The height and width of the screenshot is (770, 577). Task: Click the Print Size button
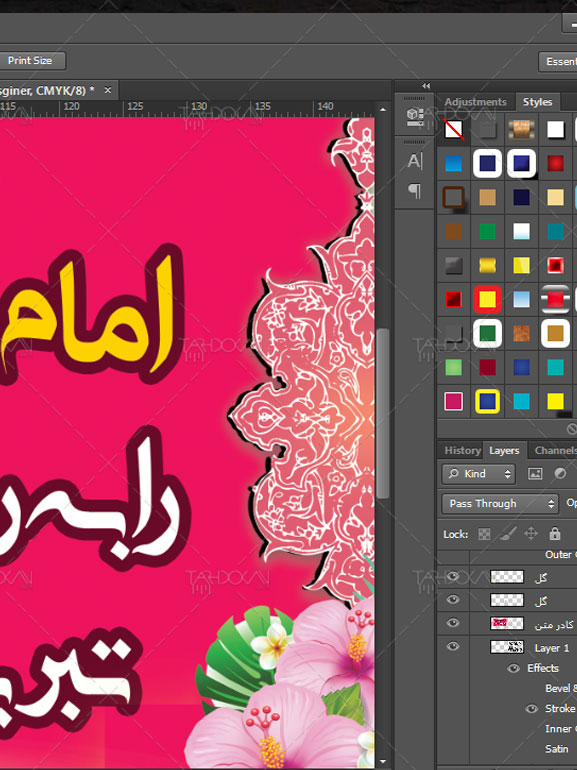pos(30,60)
